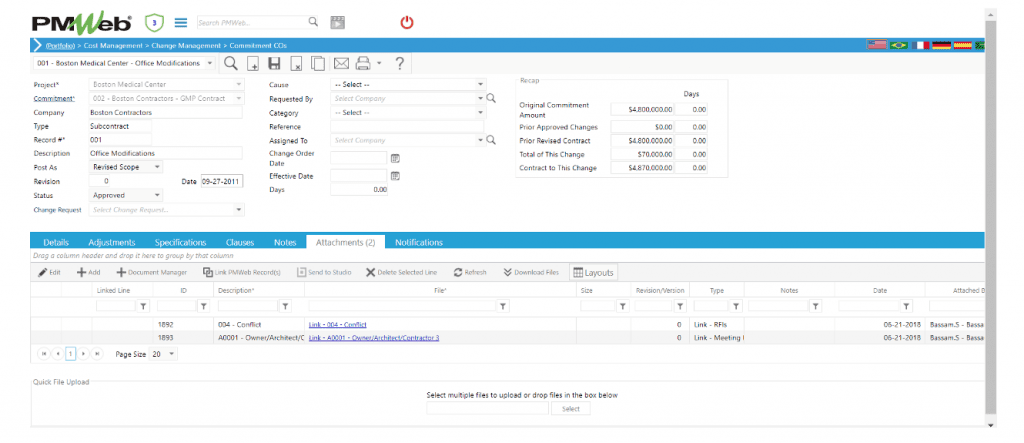Select the Brazil flag language
The height and width of the screenshot is (443, 1024).
point(899,45)
